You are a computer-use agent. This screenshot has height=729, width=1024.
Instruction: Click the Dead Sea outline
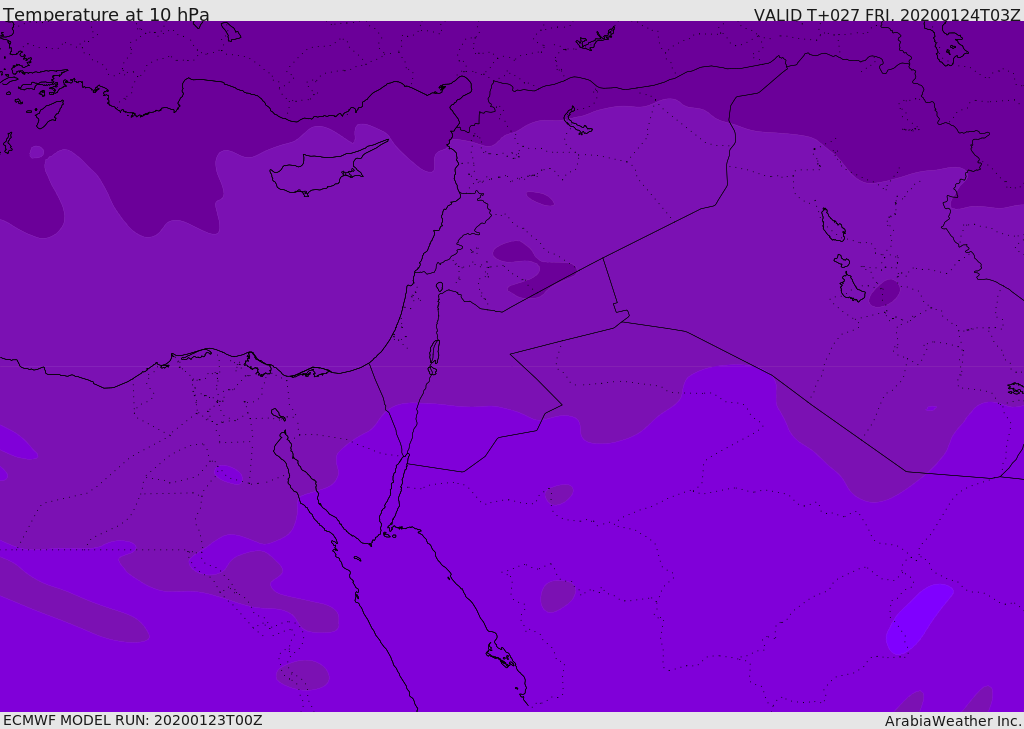pyautogui.click(x=434, y=353)
